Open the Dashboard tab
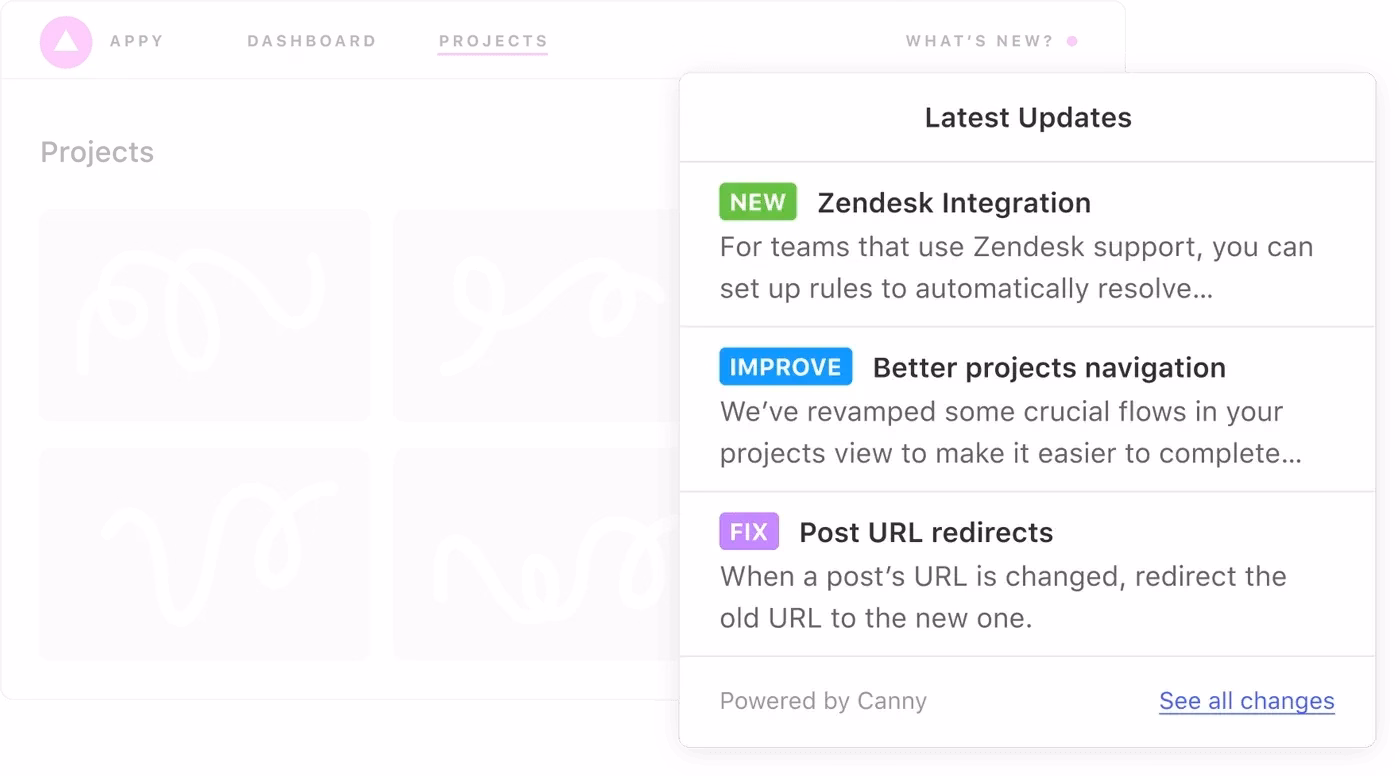 click(312, 42)
